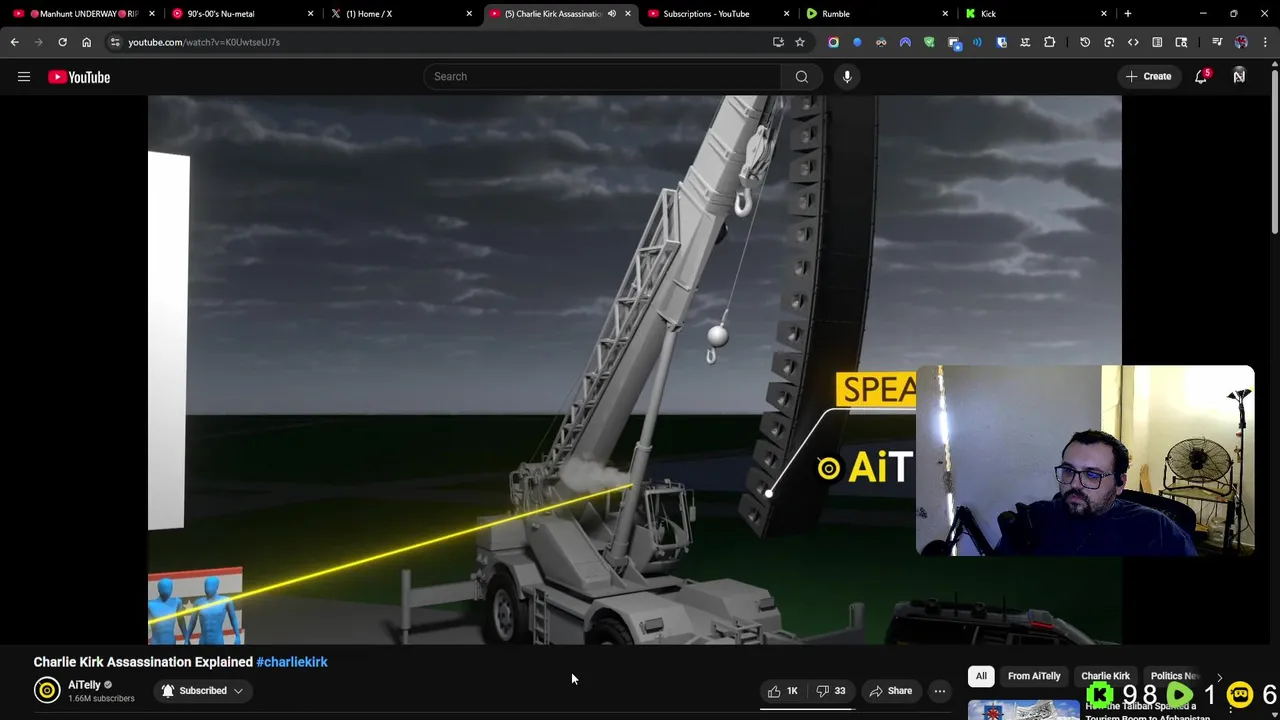The width and height of the screenshot is (1280, 720).
Task: Open the Chrome profile avatar
Action: coord(1241,42)
